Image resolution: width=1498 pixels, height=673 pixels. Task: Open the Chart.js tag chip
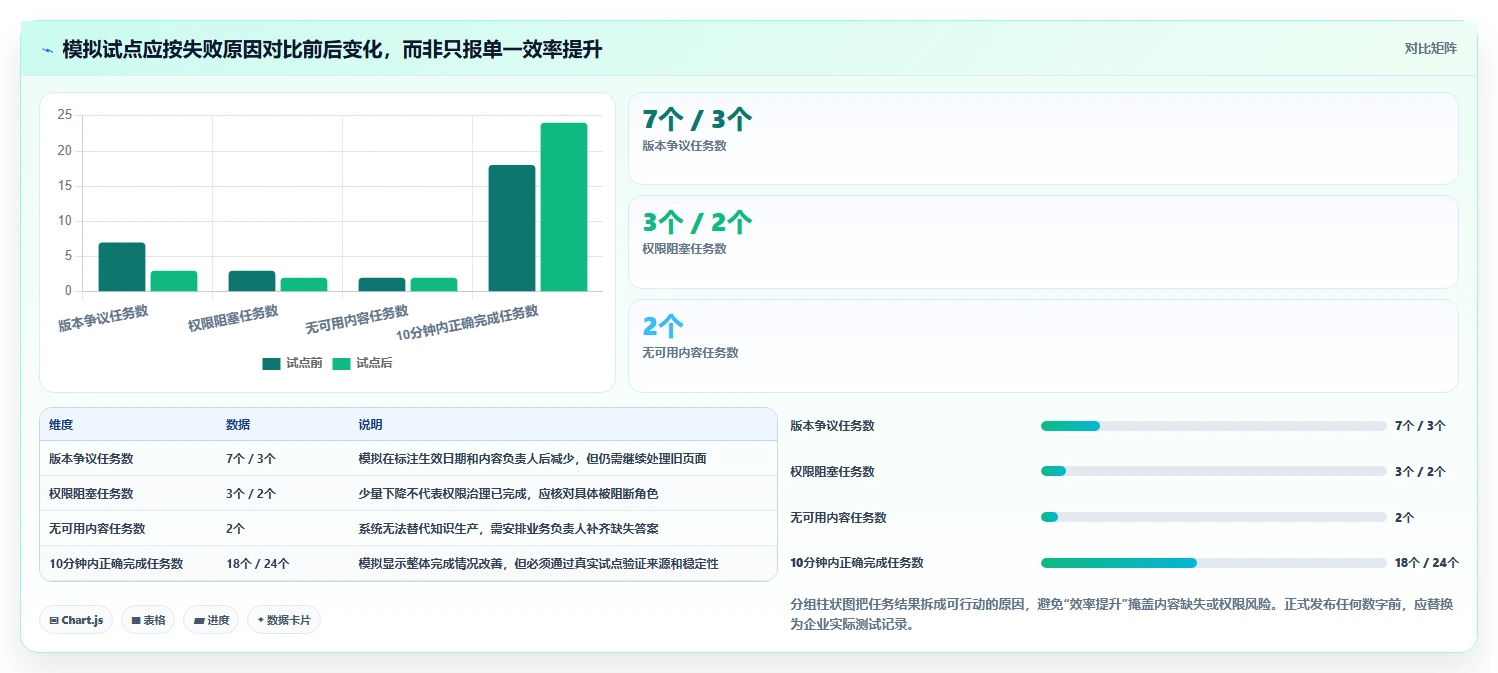point(76,620)
